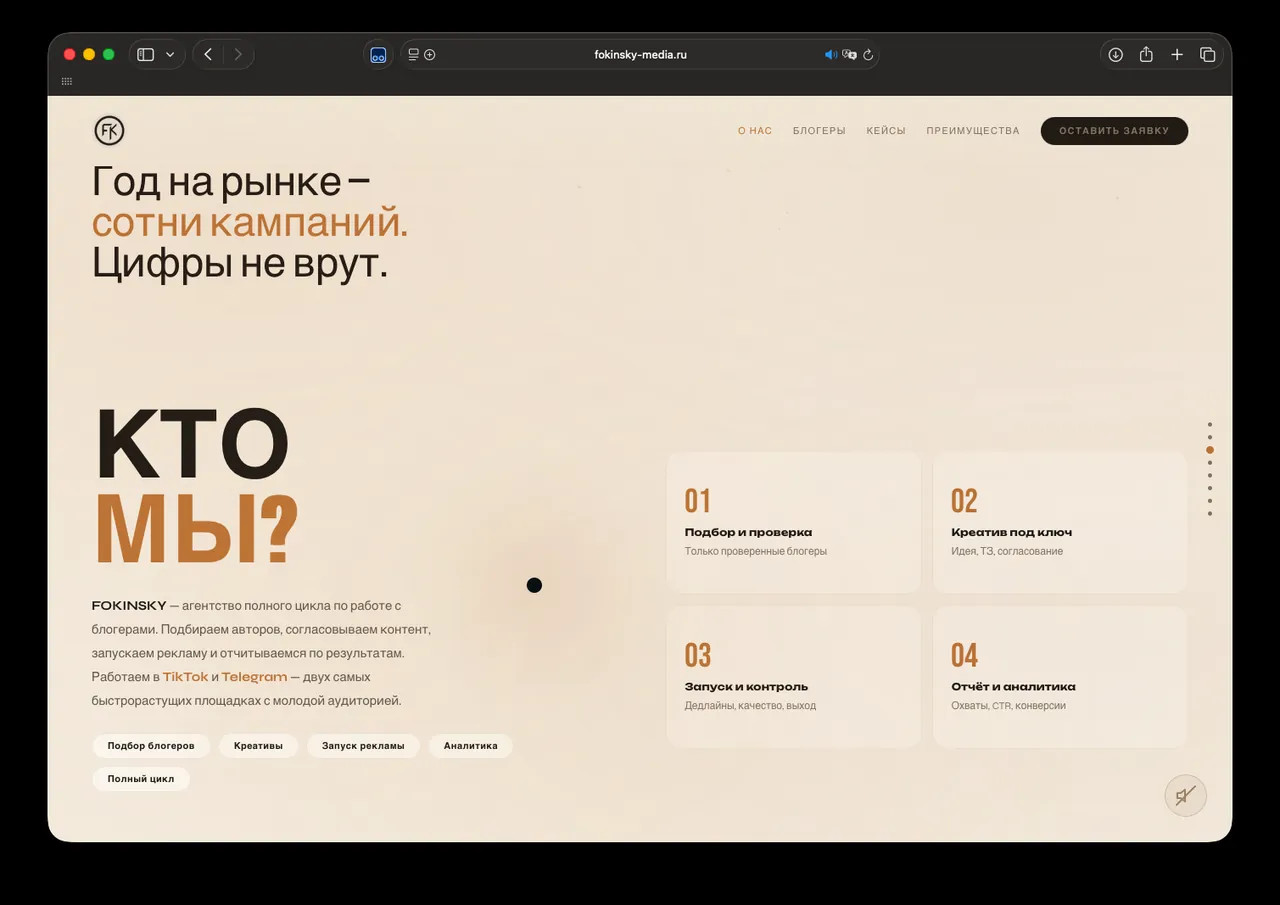Open the ПРЕИМУЩЕСТВА nav item
Image resolution: width=1280 pixels, height=905 pixels.
[x=973, y=131]
